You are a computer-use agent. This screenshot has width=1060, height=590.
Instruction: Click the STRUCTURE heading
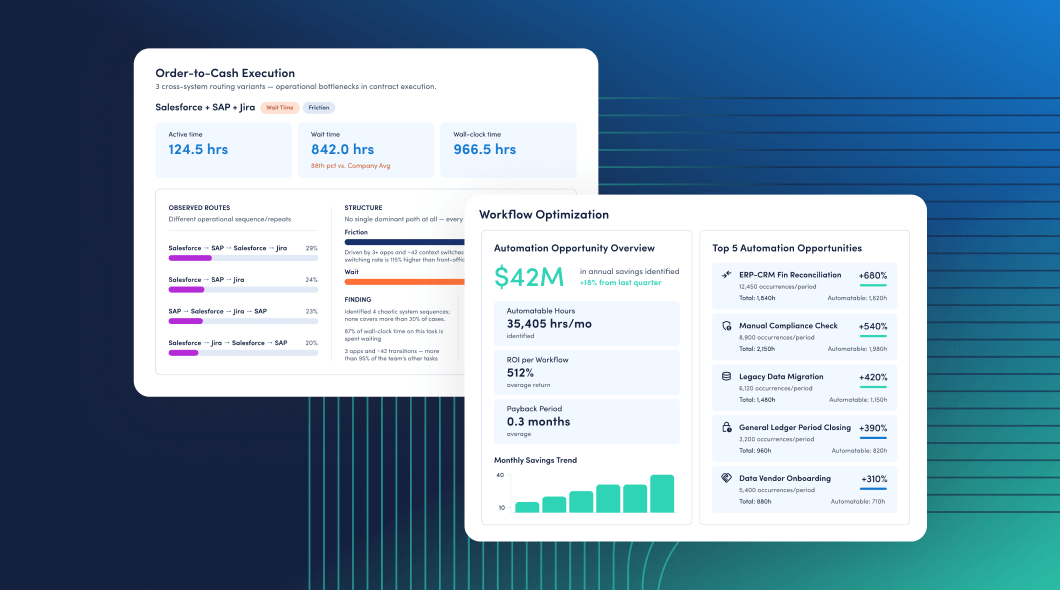coord(364,207)
